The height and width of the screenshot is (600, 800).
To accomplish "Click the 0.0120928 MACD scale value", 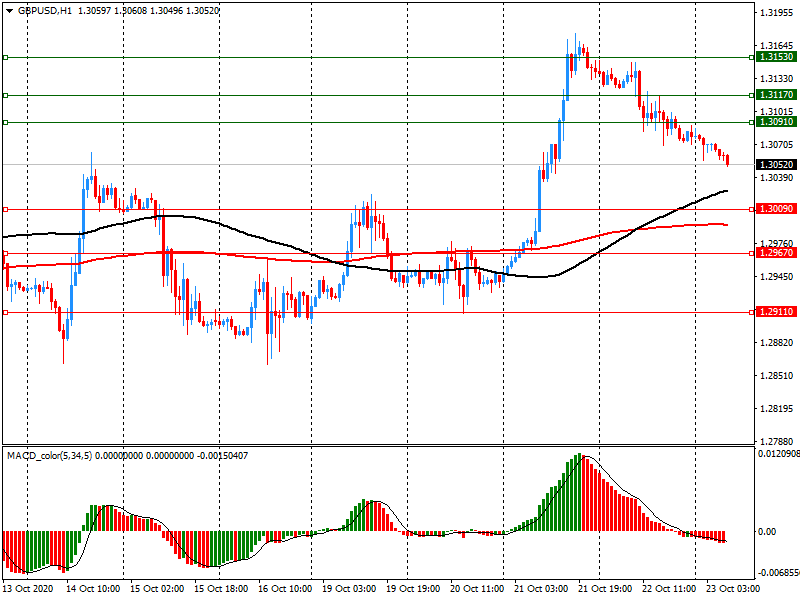I will [778, 456].
